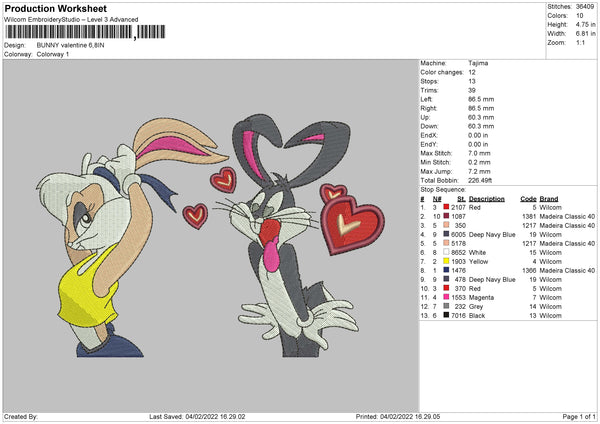The width and height of the screenshot is (600, 424).
Task: Click the Stitches value 36409
Action: coord(585,7)
